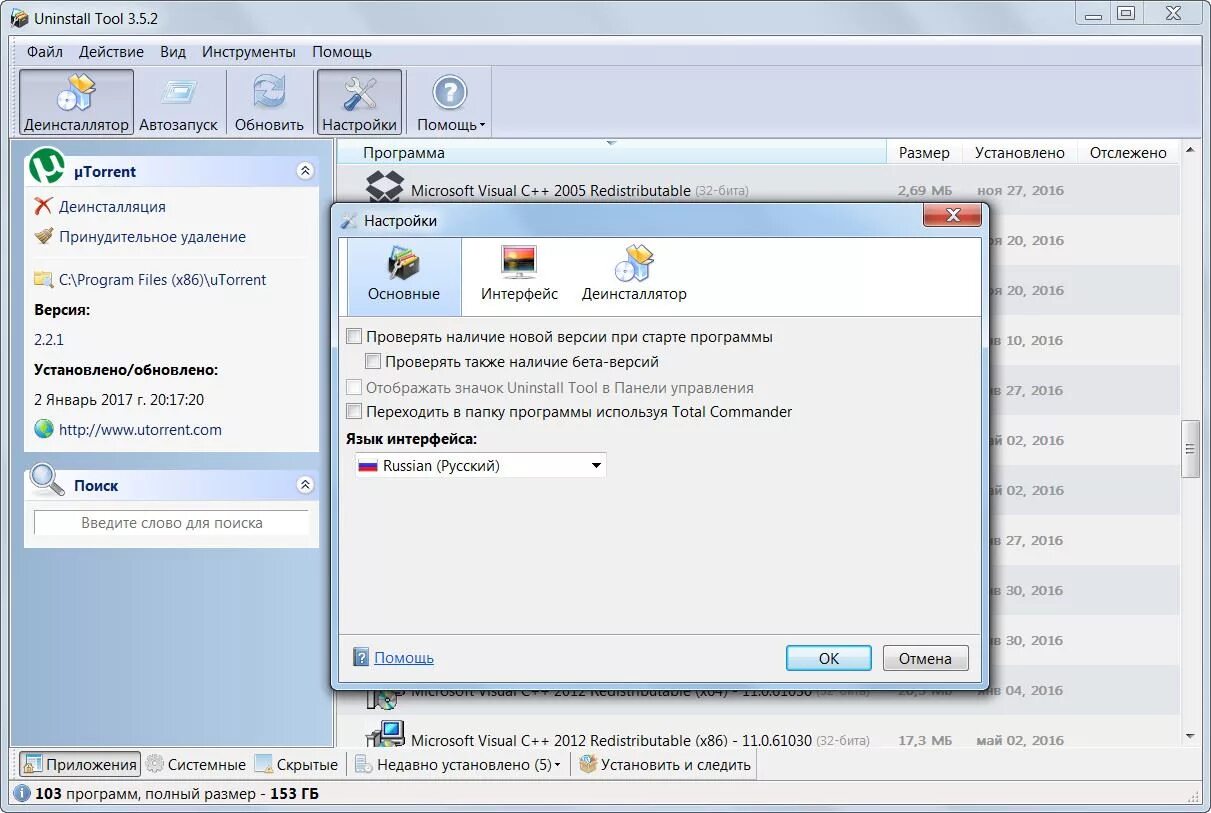The height and width of the screenshot is (813, 1211).
Task: Select the Скрытые filter tab
Action: [297, 765]
